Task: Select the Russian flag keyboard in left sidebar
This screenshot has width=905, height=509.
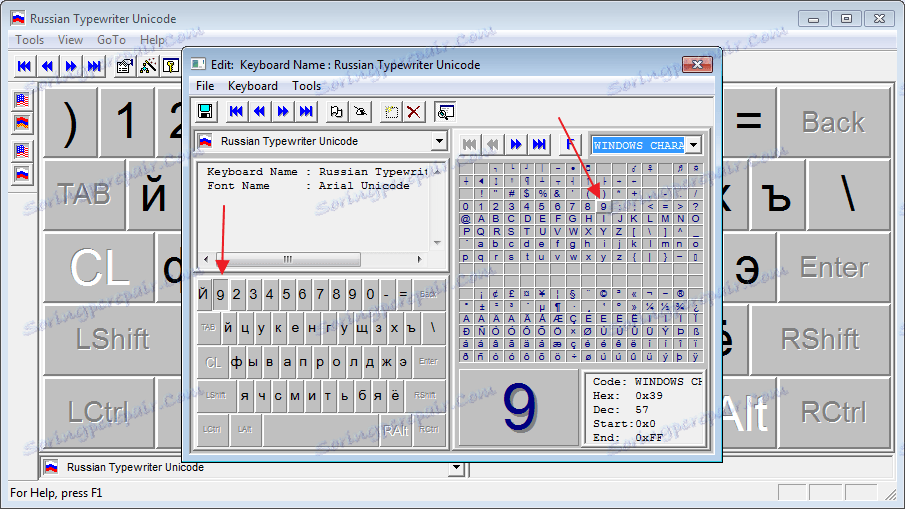Action: click(22, 174)
